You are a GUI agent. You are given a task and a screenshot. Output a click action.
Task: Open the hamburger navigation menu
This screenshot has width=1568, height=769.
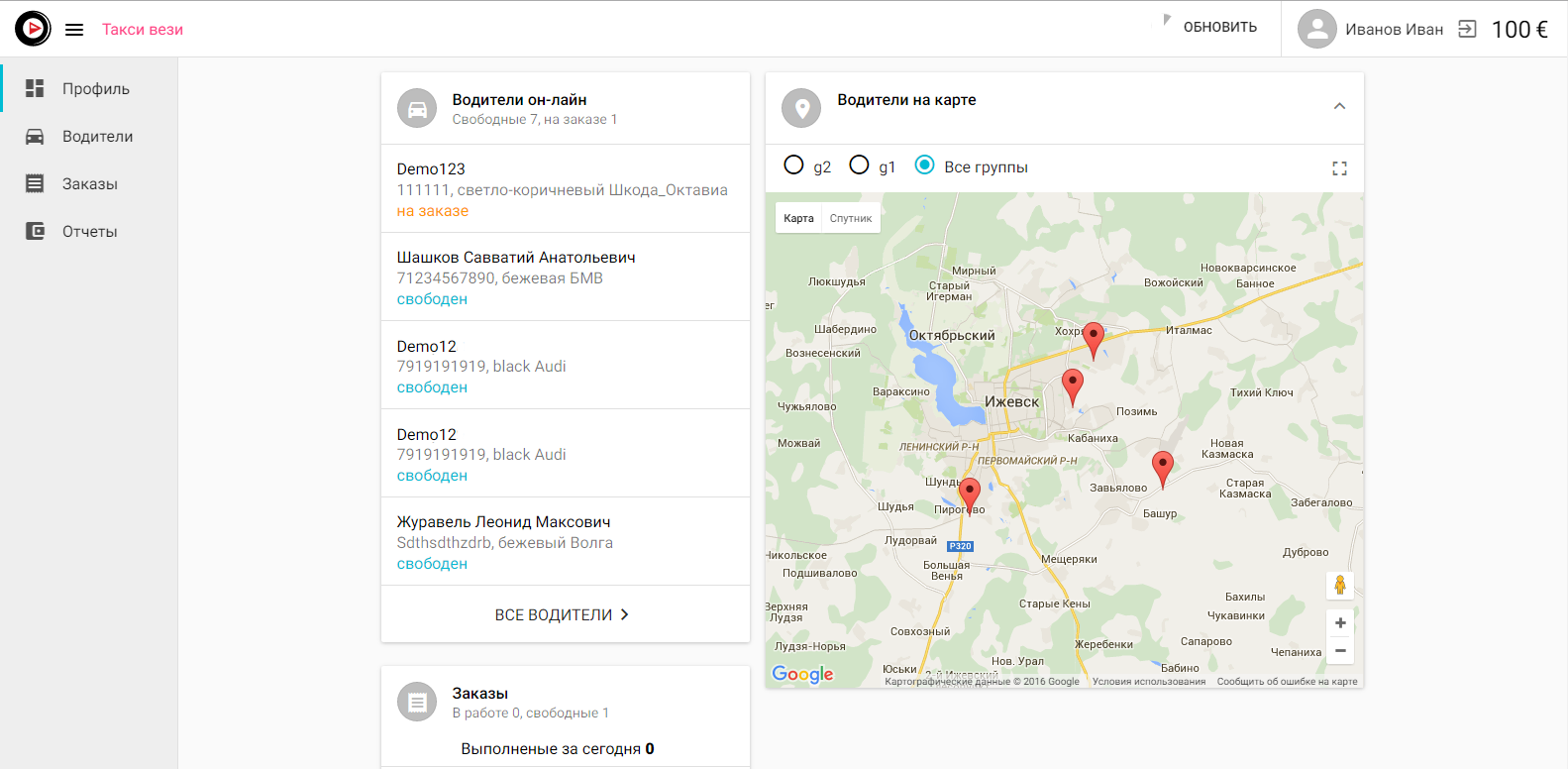pos(74,30)
